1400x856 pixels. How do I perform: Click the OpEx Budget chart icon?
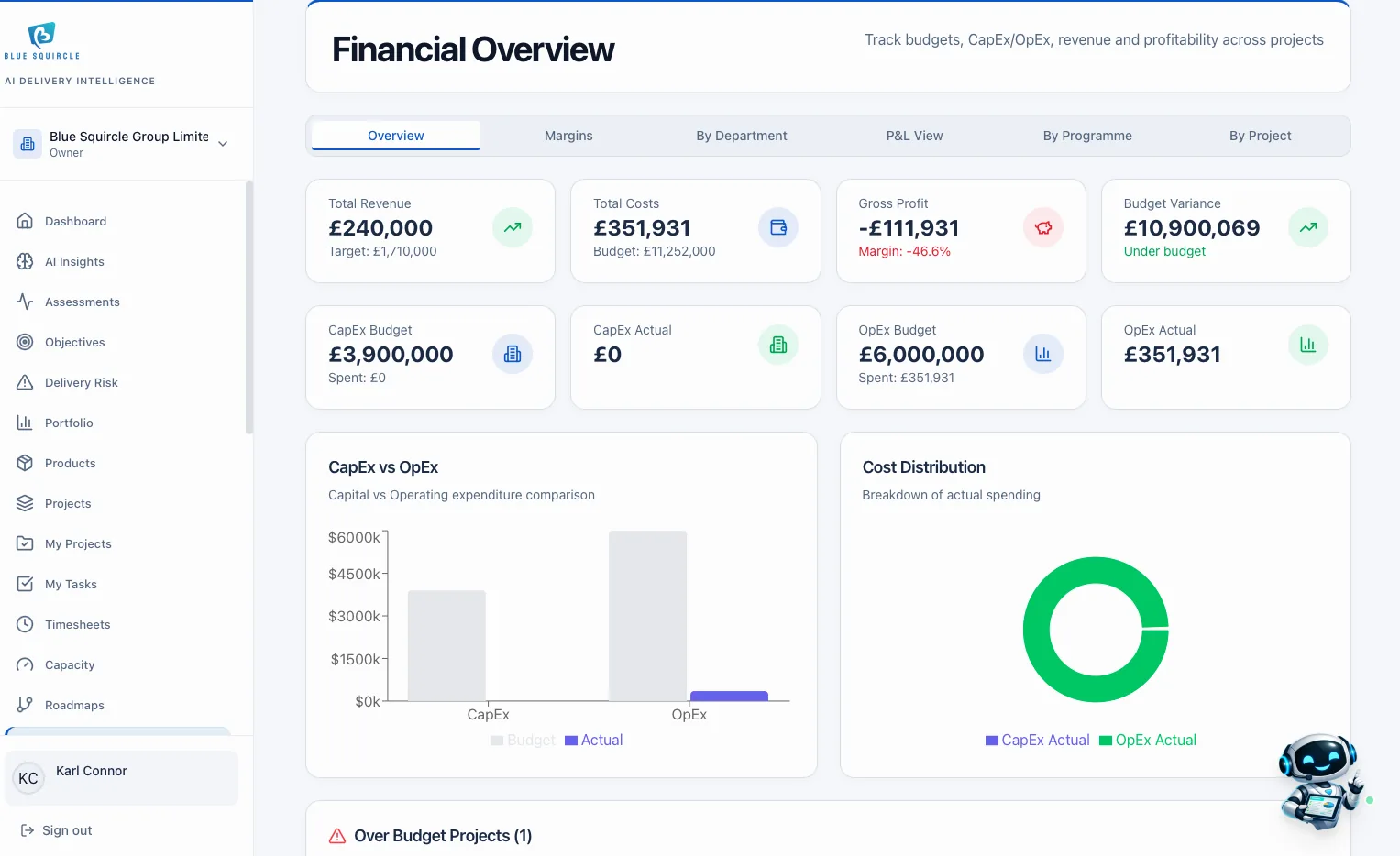tap(1043, 354)
